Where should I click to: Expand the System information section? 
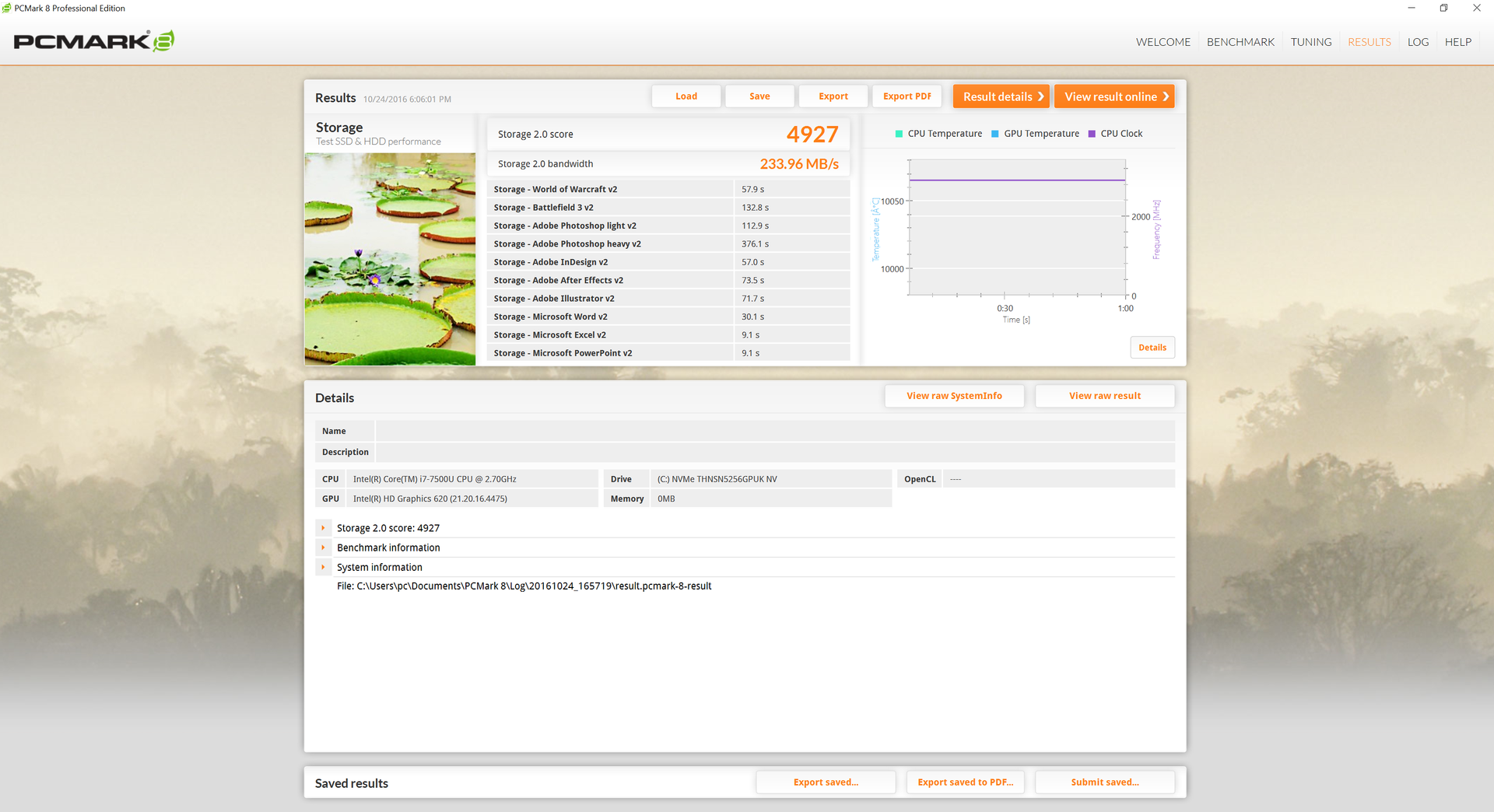[x=323, y=567]
